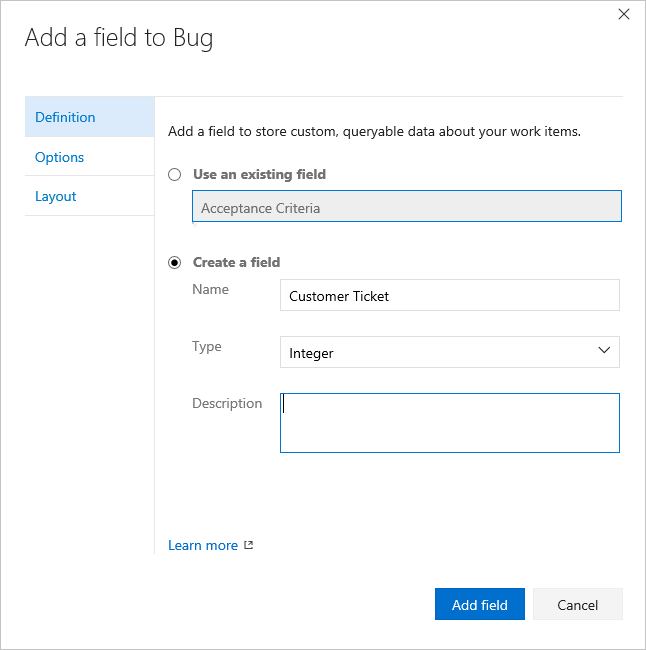Click the external link icon beside Learn more
This screenshot has height=650, width=646.
click(x=248, y=545)
